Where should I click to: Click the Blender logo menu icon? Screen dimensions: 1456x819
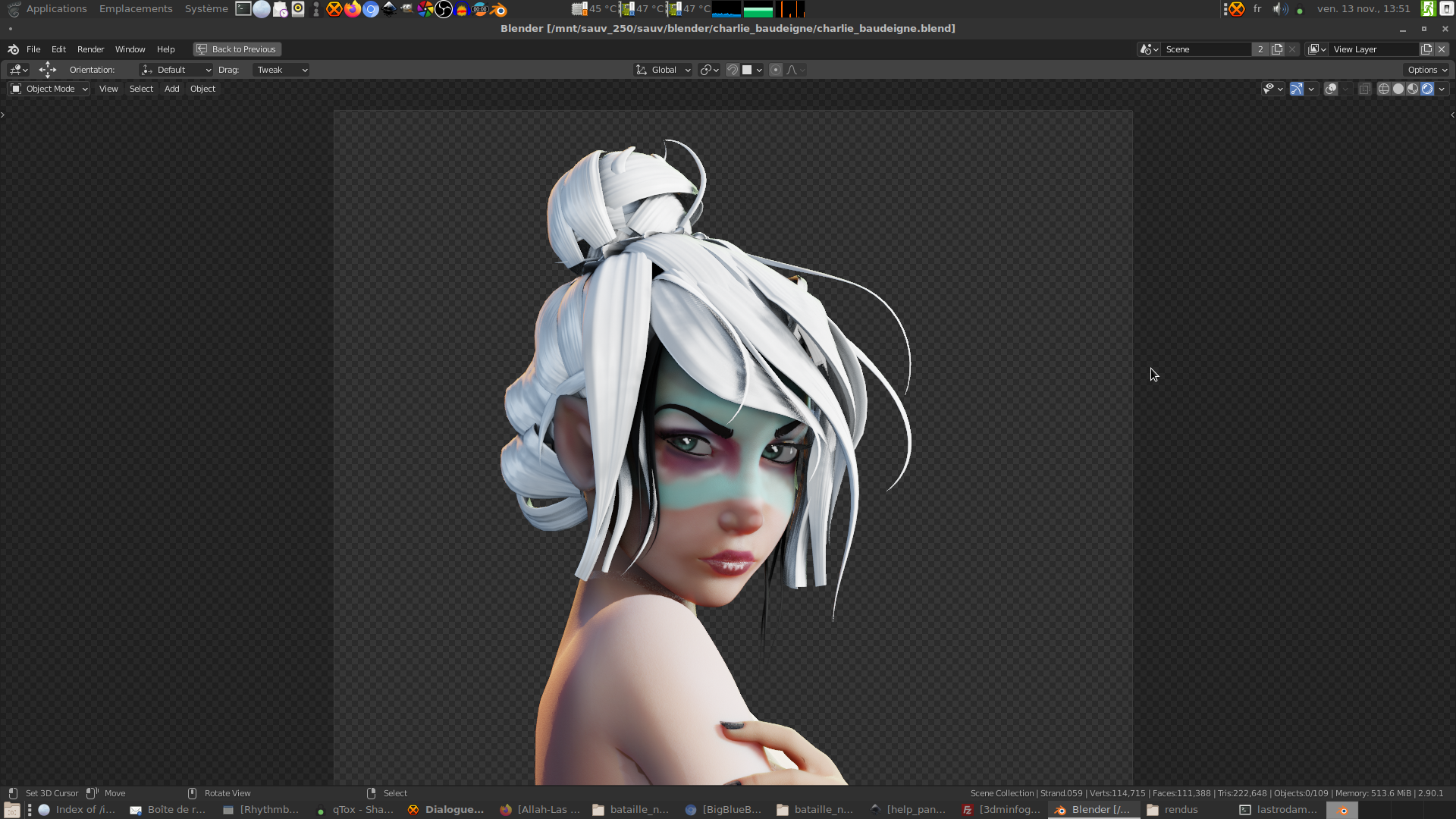pos(13,49)
